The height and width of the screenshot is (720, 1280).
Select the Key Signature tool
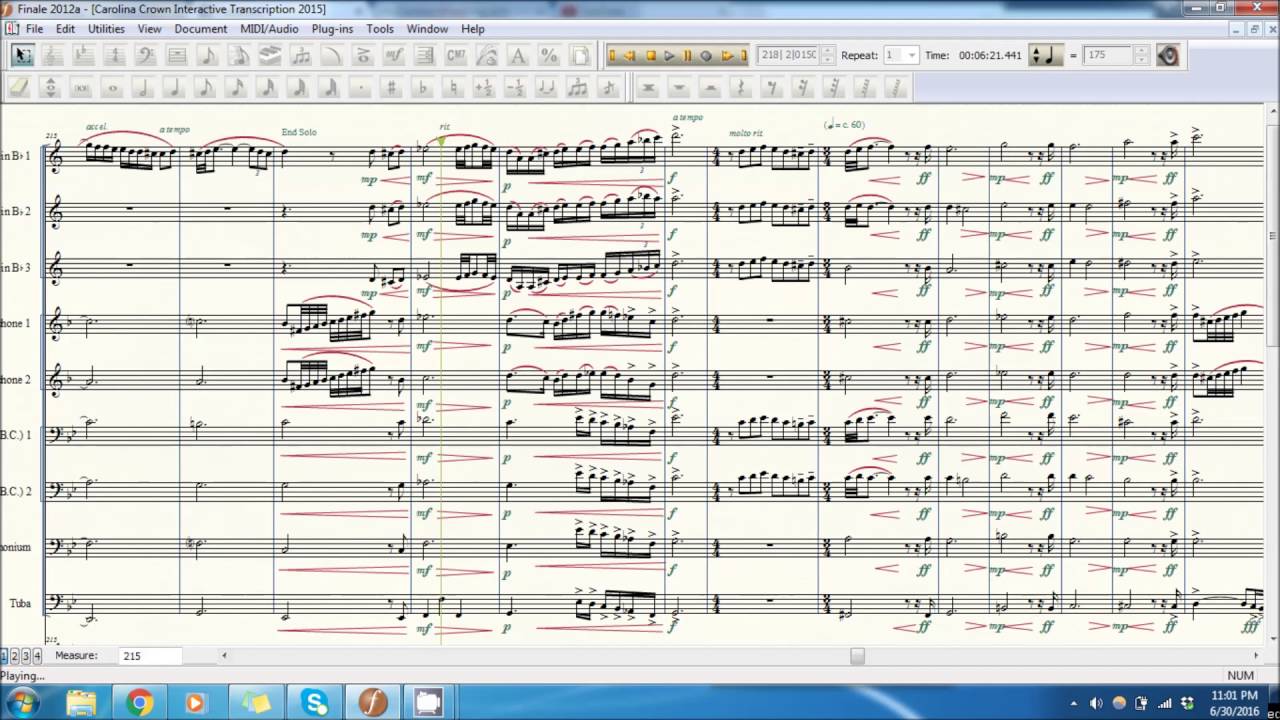click(x=84, y=56)
